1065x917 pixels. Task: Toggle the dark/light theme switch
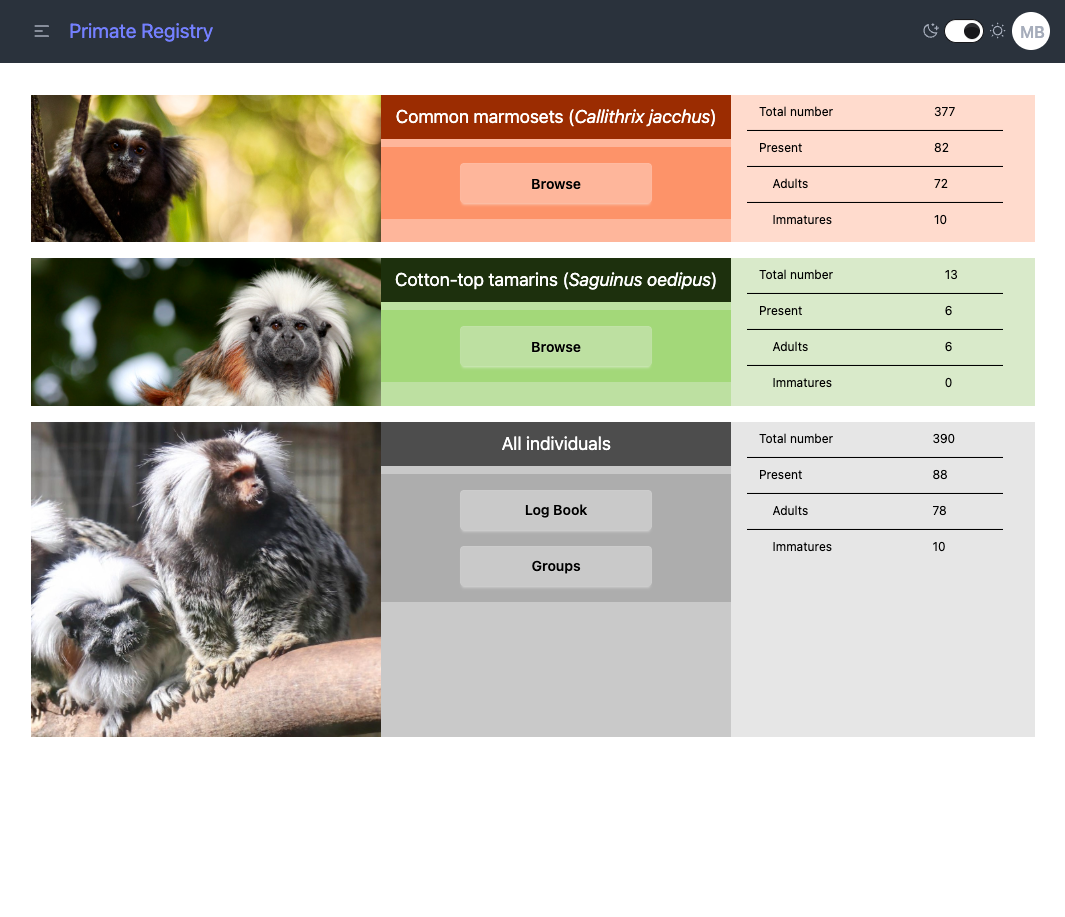coord(963,31)
